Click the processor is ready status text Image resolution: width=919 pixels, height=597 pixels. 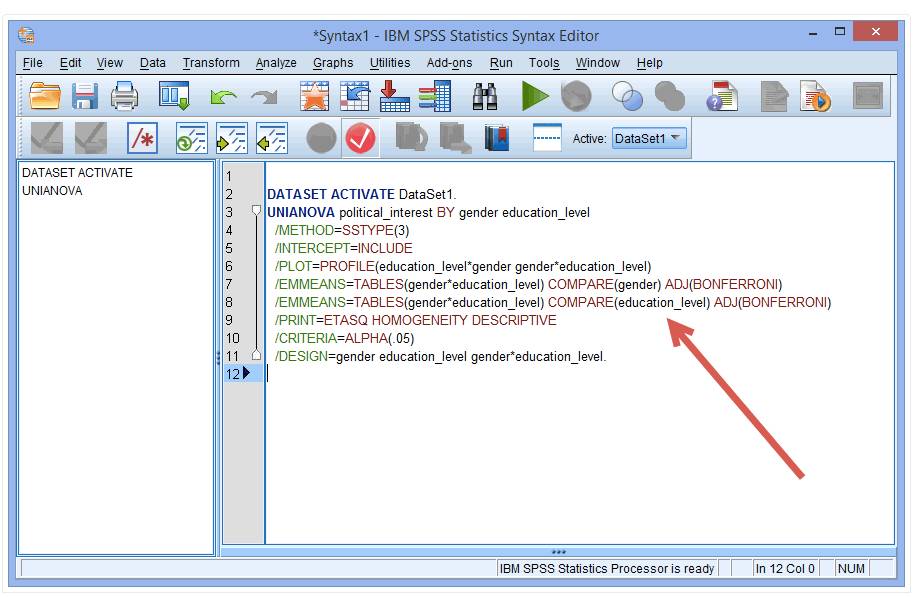(607, 568)
